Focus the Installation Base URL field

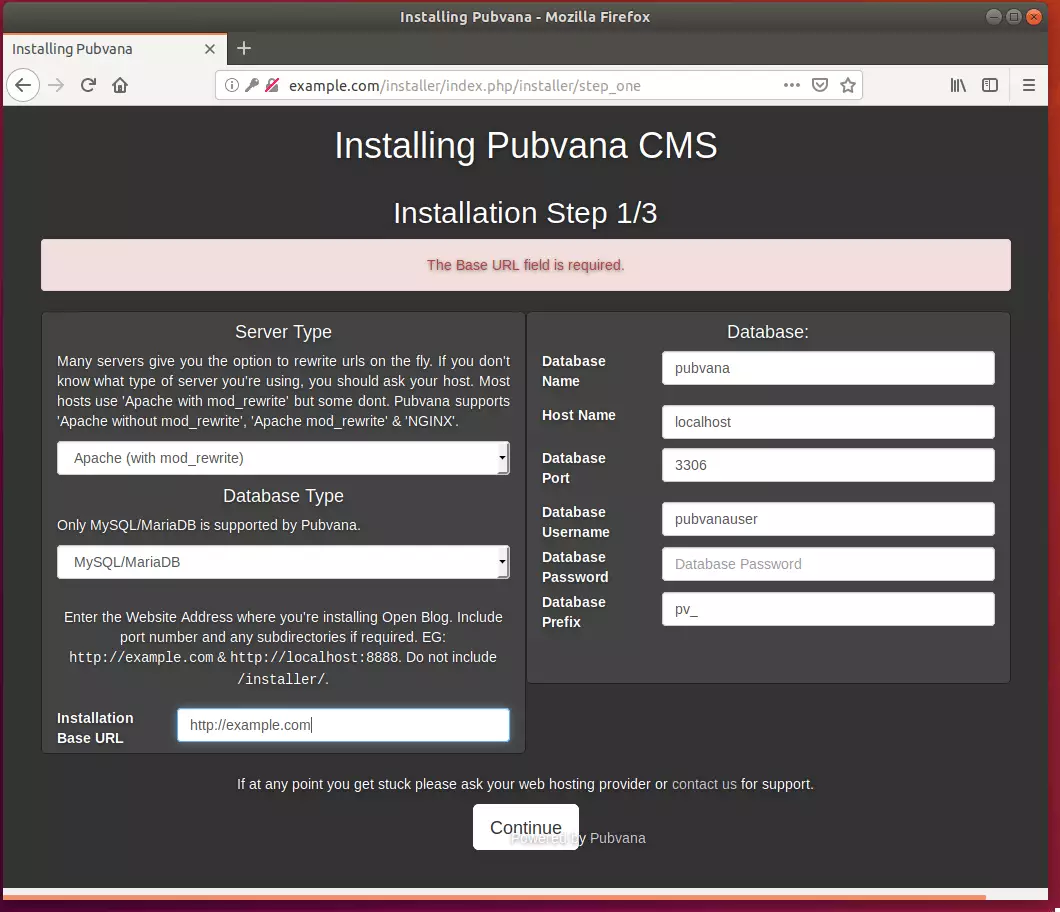[343, 725]
